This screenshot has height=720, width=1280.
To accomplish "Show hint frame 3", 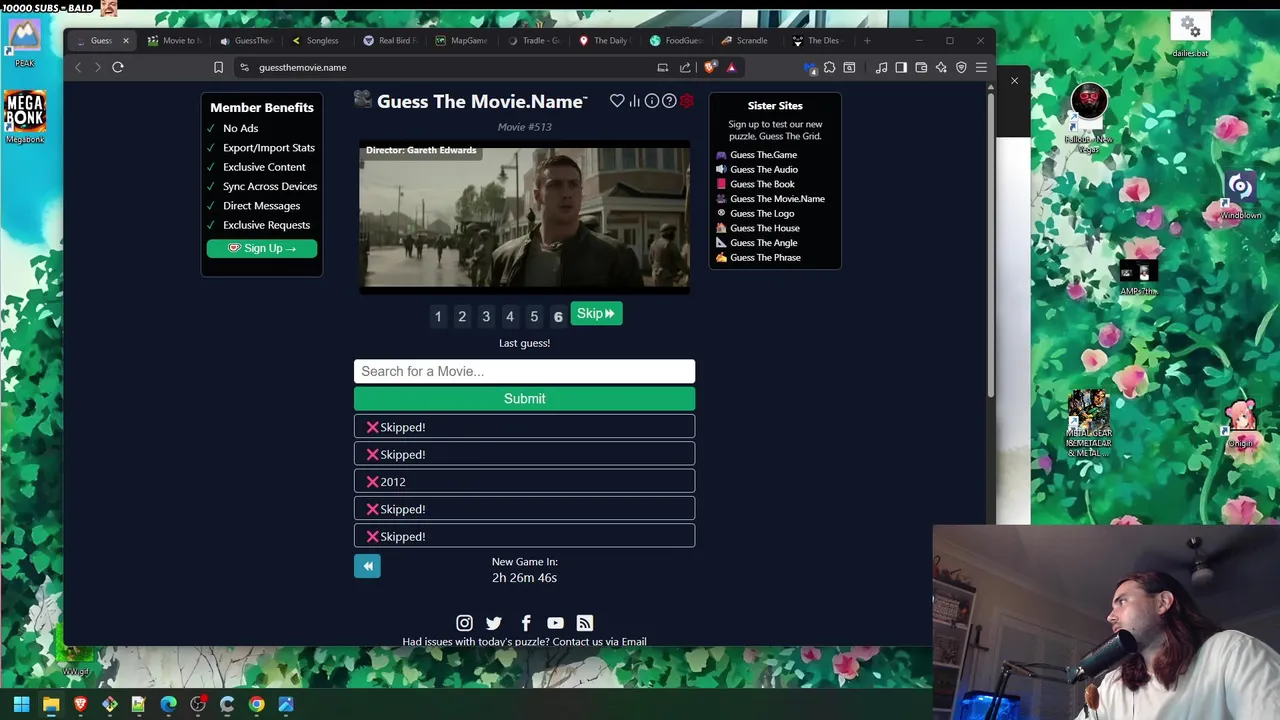I will (x=486, y=317).
